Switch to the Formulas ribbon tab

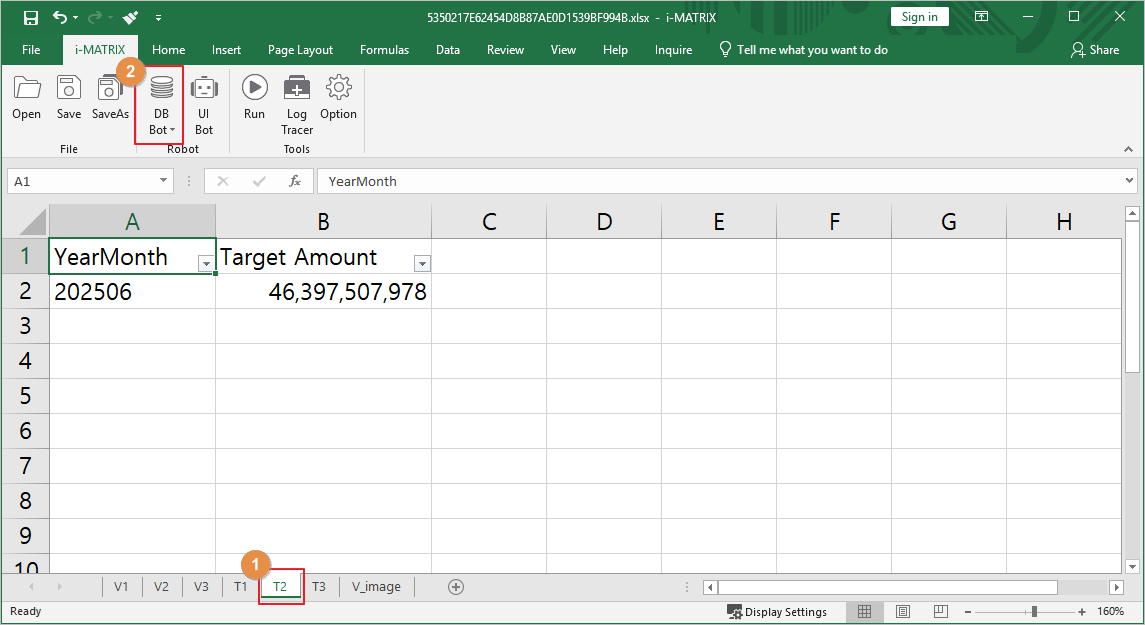(x=384, y=50)
